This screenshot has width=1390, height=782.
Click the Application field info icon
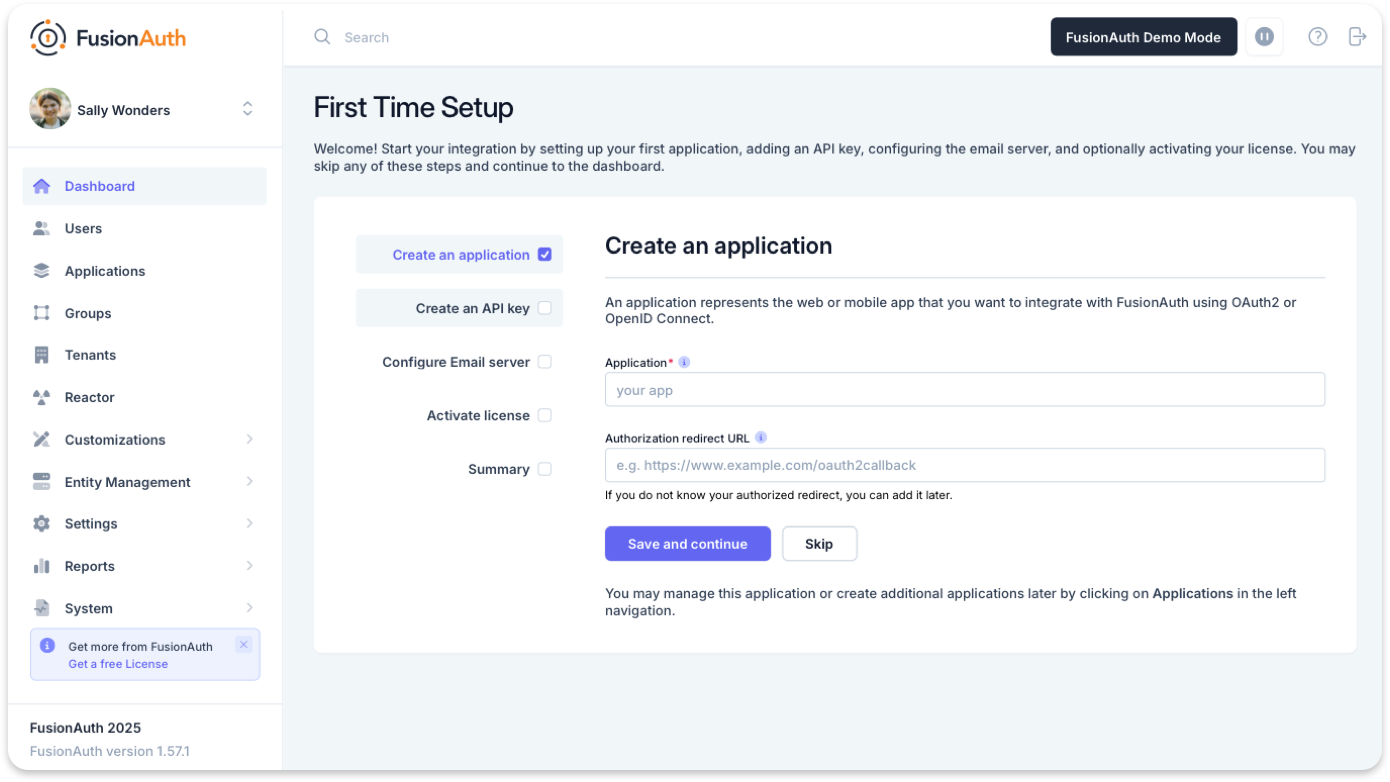684,363
